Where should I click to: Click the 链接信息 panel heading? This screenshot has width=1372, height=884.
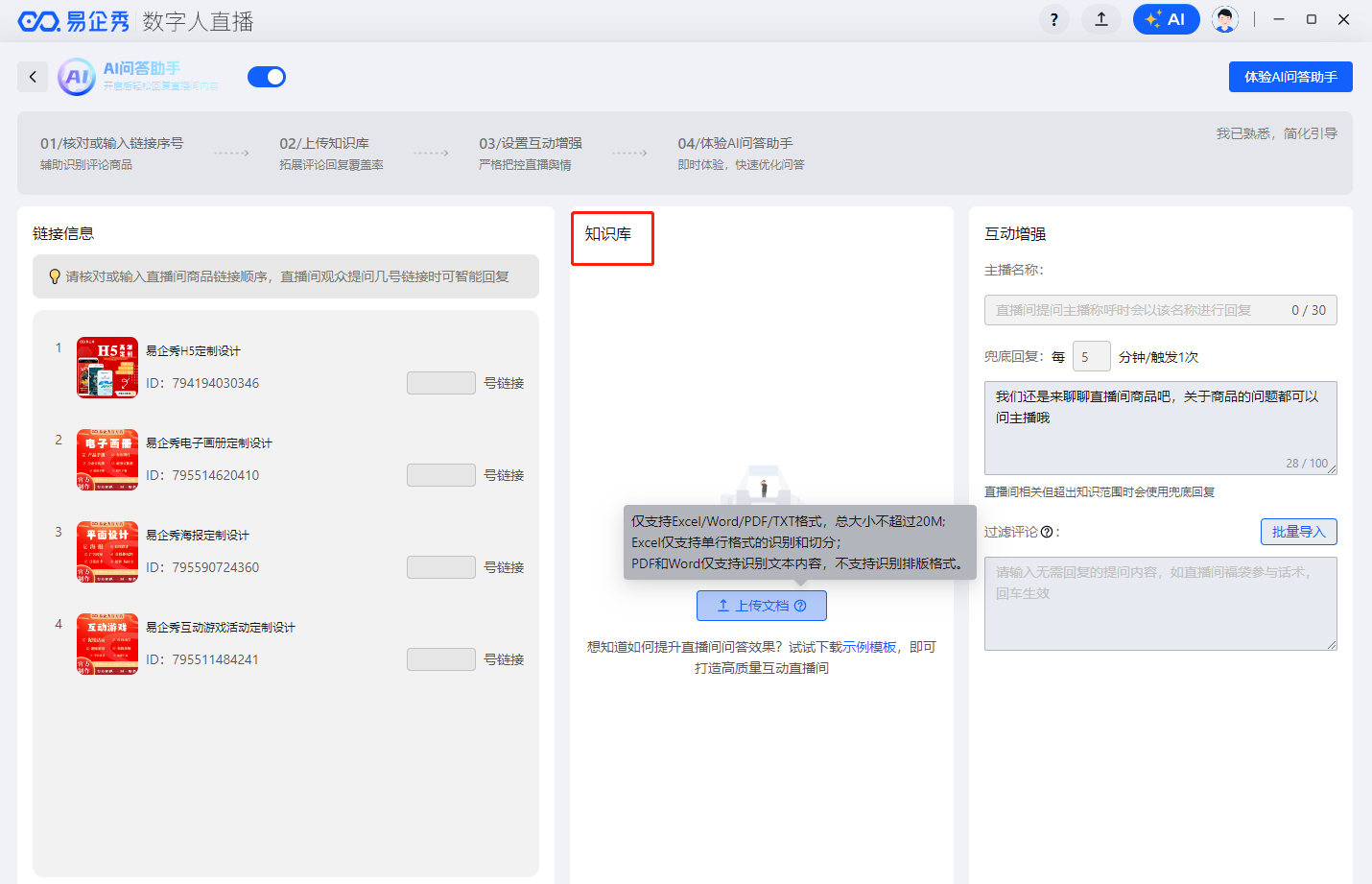click(63, 234)
